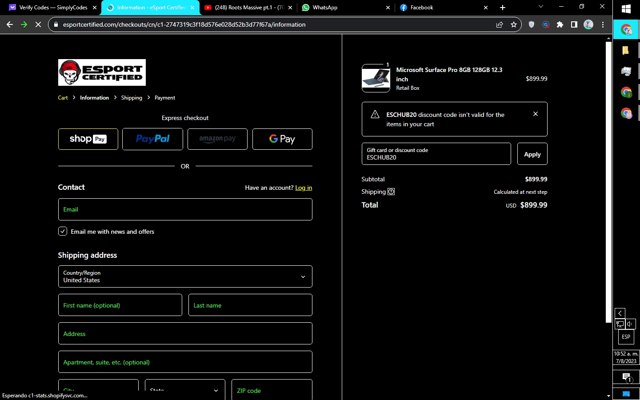
Task: Choose Amazon Pay express checkout
Action: [x=218, y=139]
